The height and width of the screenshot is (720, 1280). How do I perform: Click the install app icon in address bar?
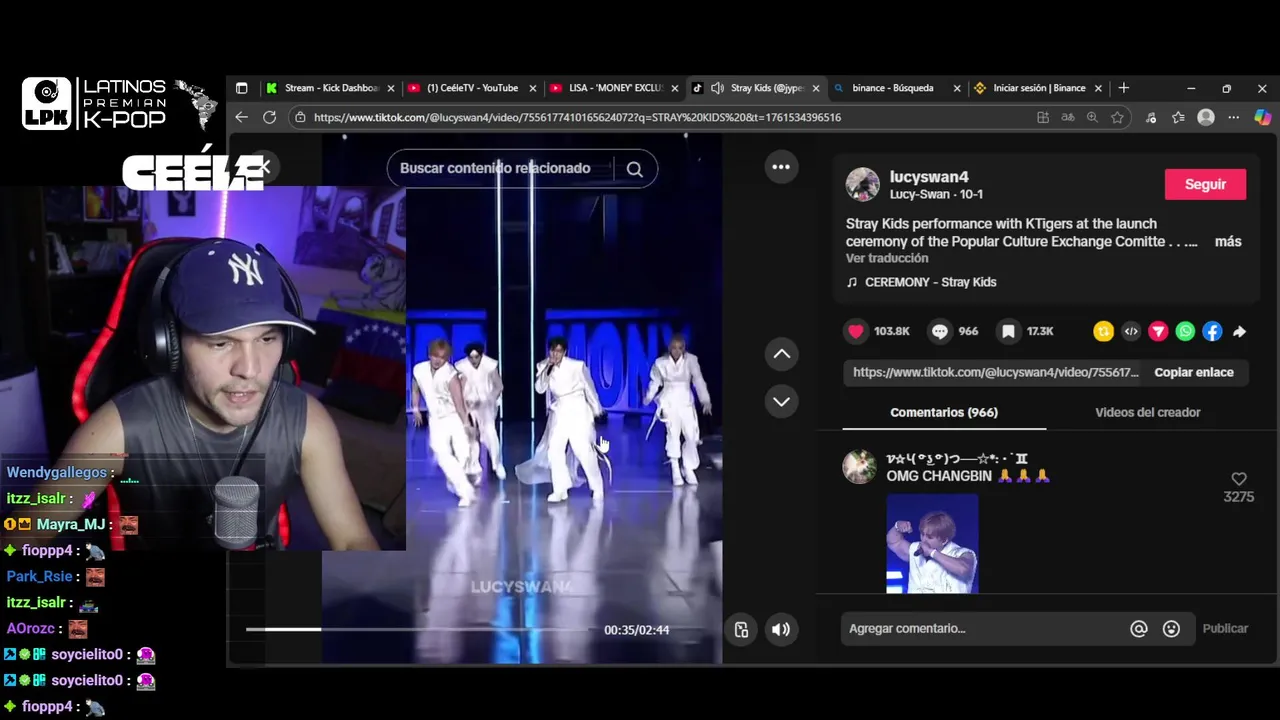(x=1043, y=117)
